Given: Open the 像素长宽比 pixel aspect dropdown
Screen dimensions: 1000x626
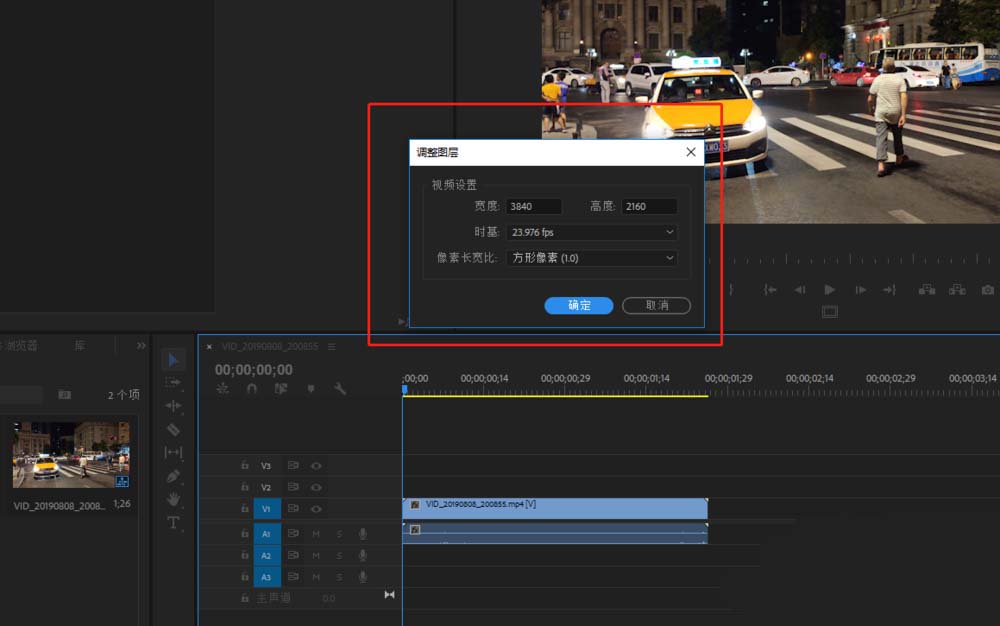Looking at the screenshot, I should click(590, 258).
